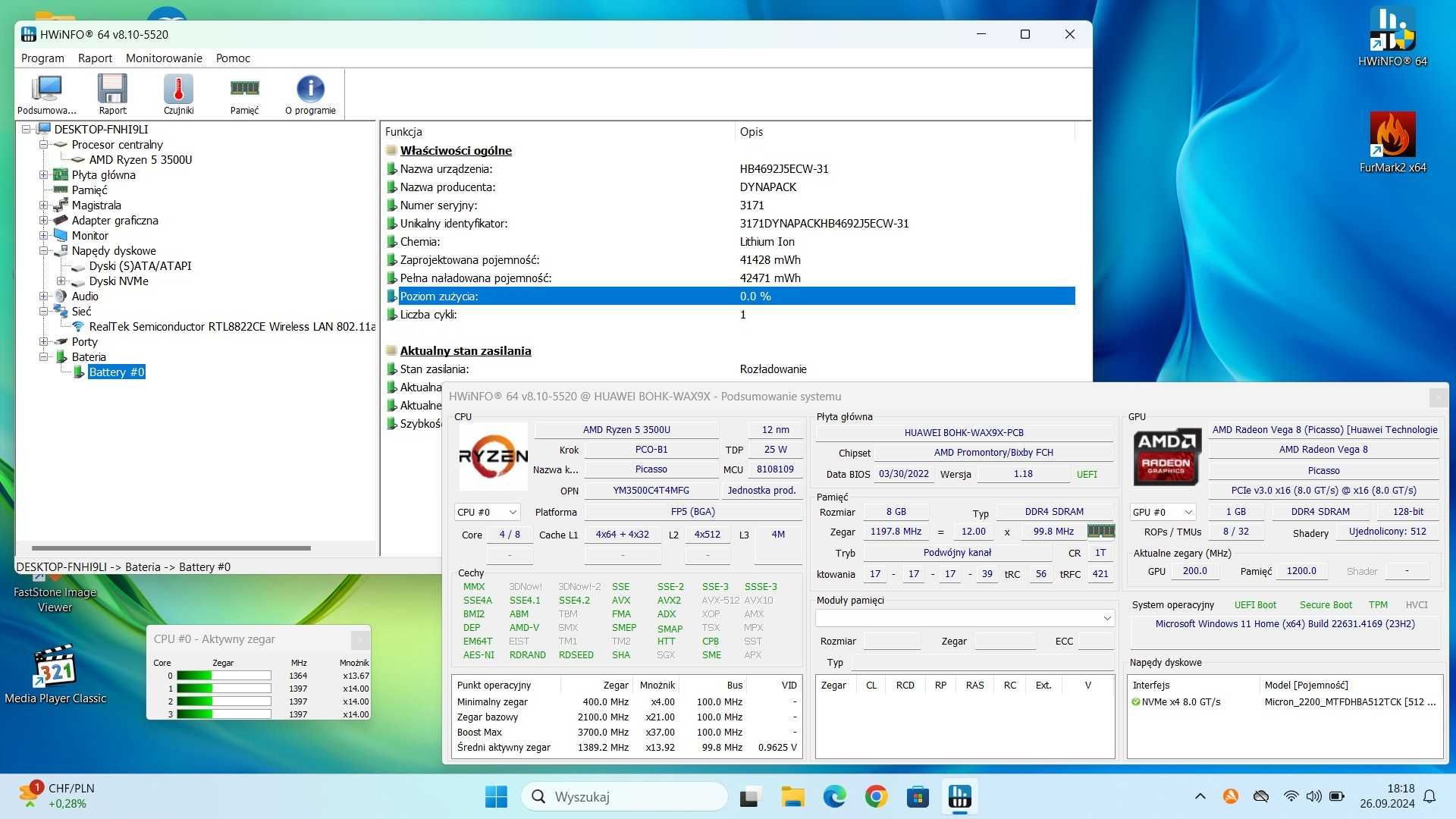Screen dimensions: 1456x819
Task: Click Windows Start button in taskbar
Action: tap(496, 797)
